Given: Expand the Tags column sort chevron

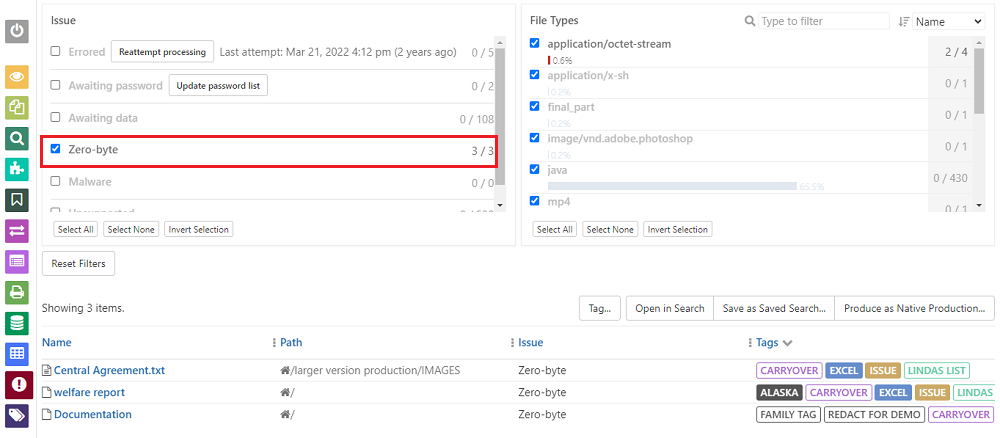Looking at the screenshot, I should [788, 344].
